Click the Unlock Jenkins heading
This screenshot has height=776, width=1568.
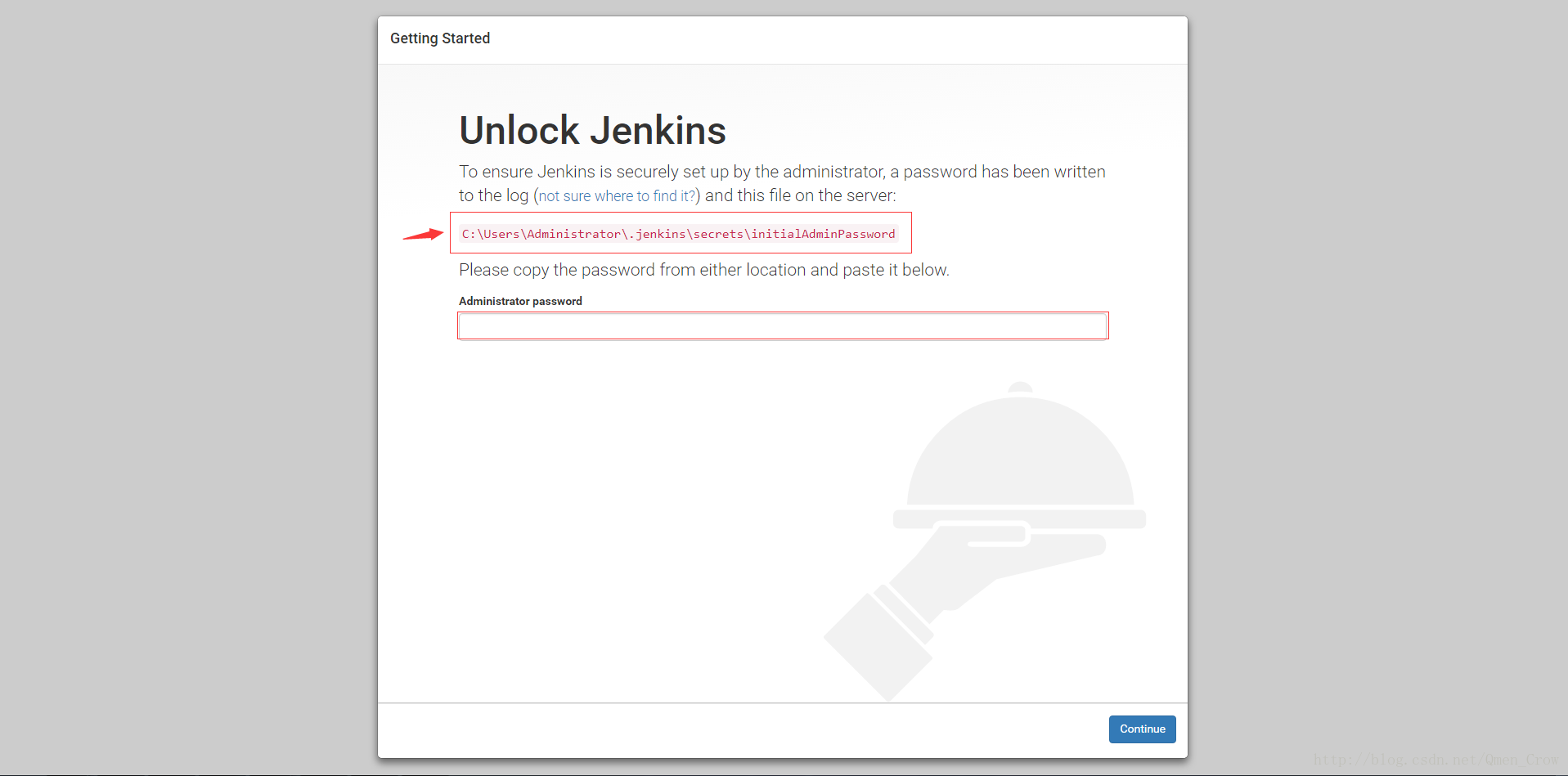(592, 131)
